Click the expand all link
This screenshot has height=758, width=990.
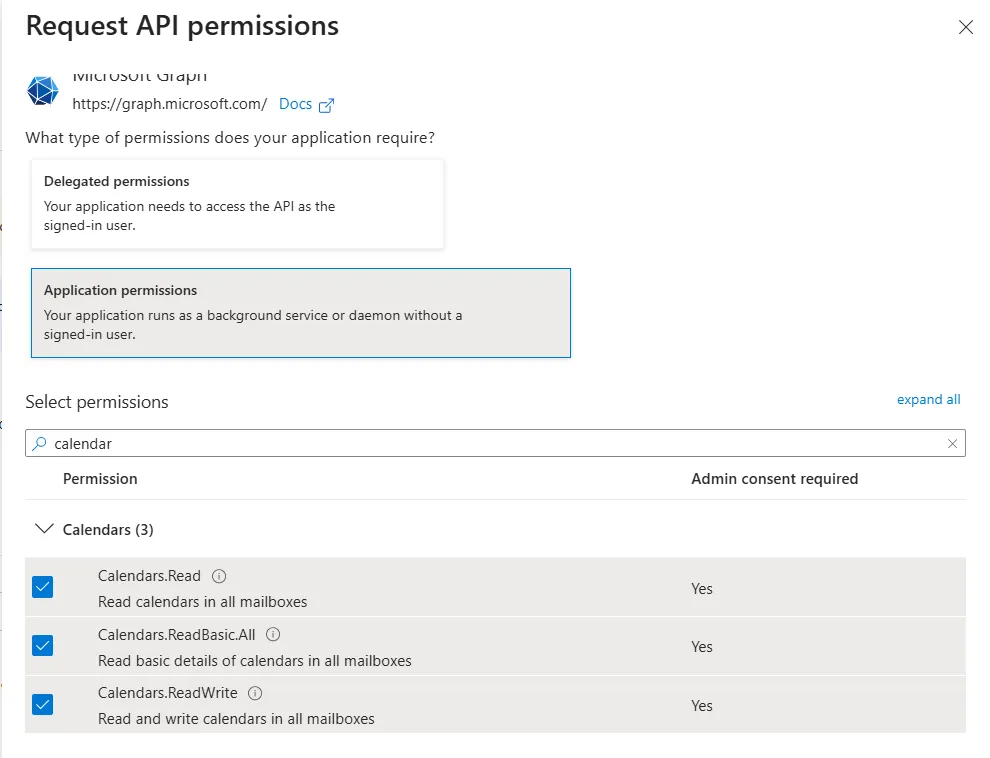[x=928, y=399]
